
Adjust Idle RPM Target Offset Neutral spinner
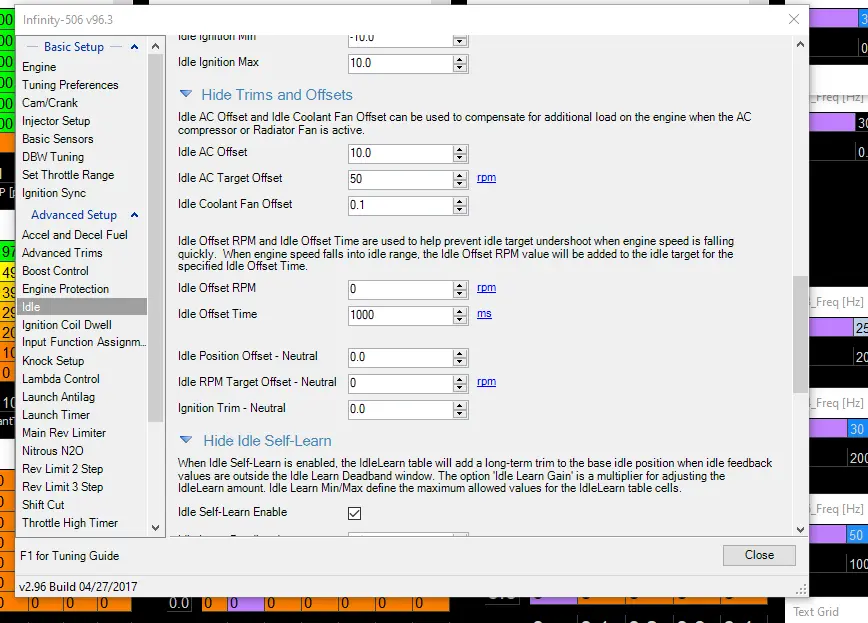(x=459, y=383)
